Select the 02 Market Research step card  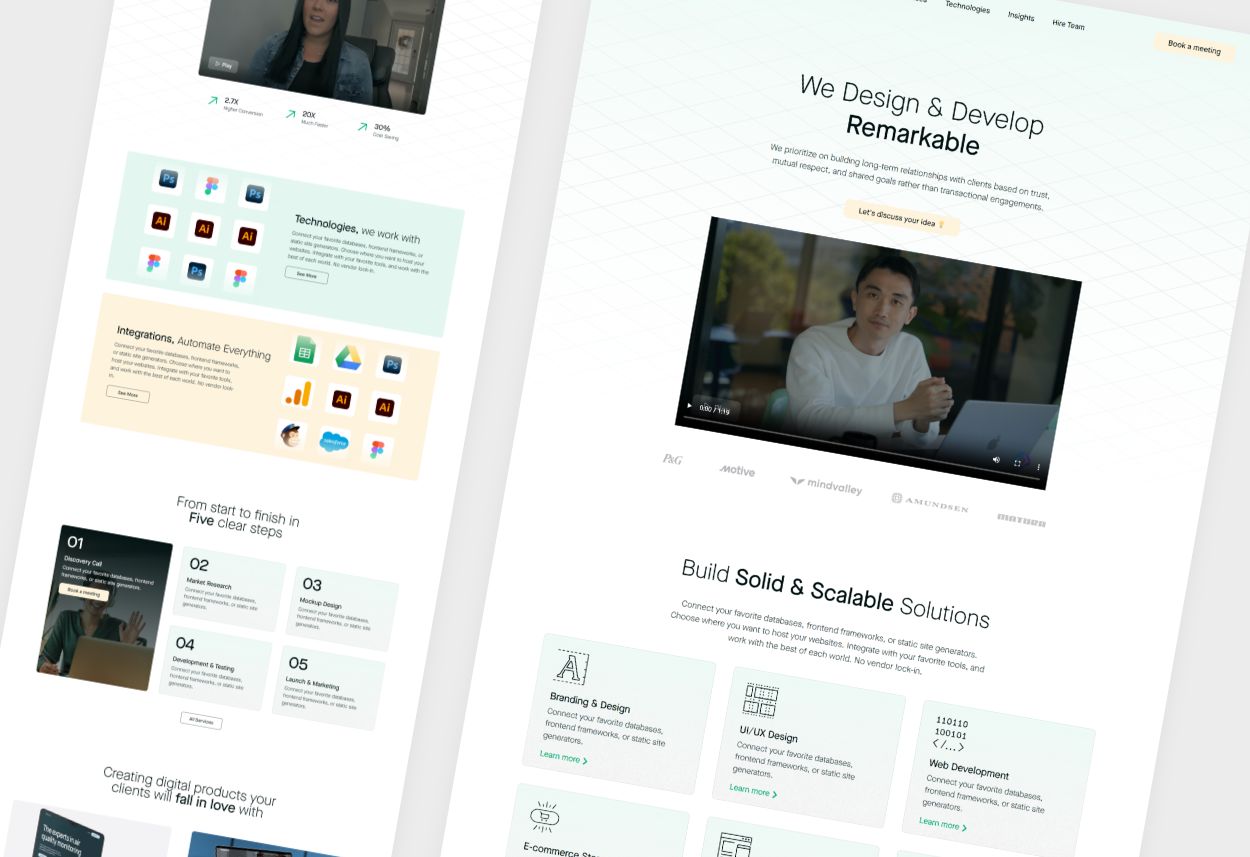click(228, 588)
